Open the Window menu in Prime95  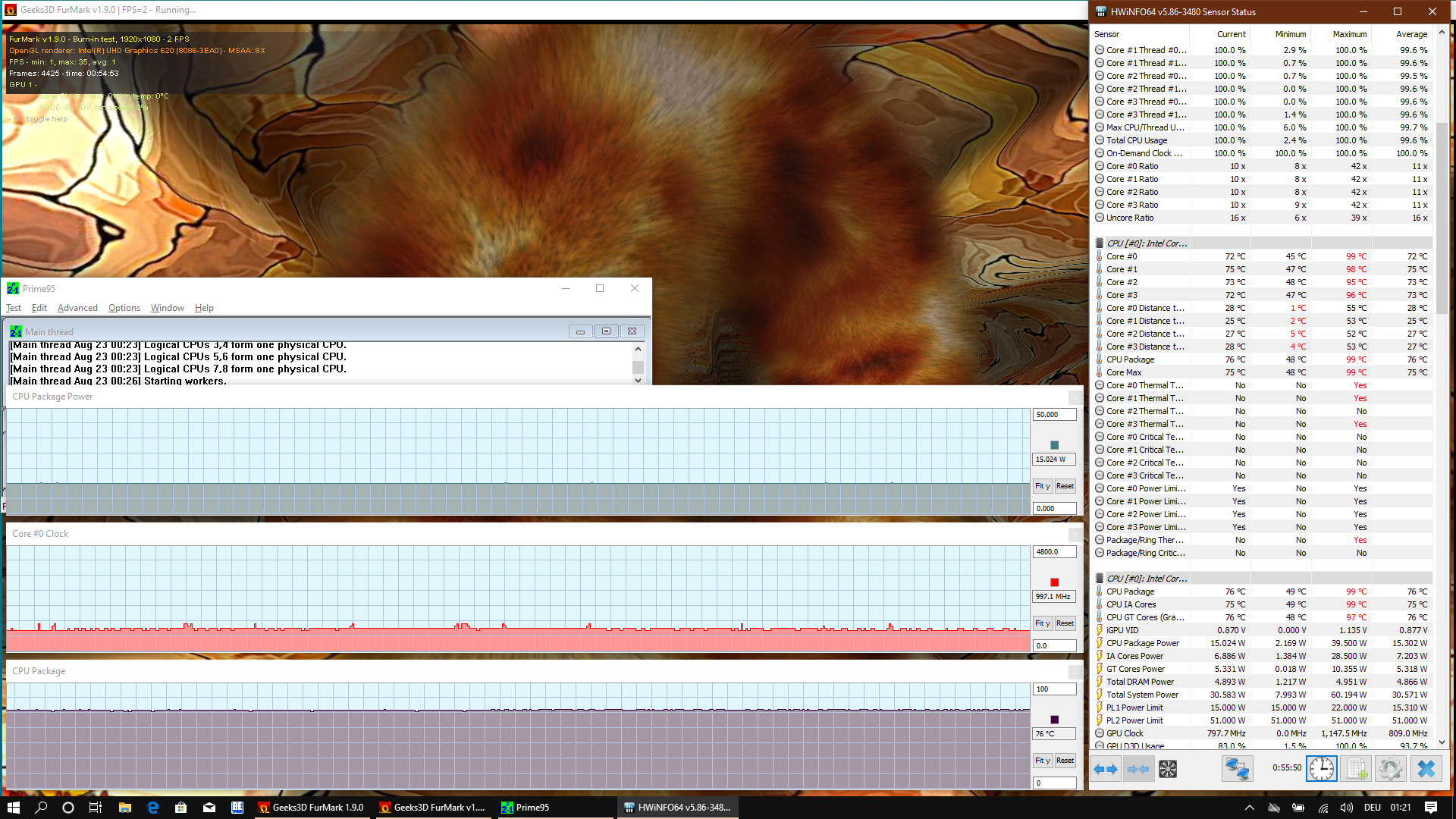[167, 308]
